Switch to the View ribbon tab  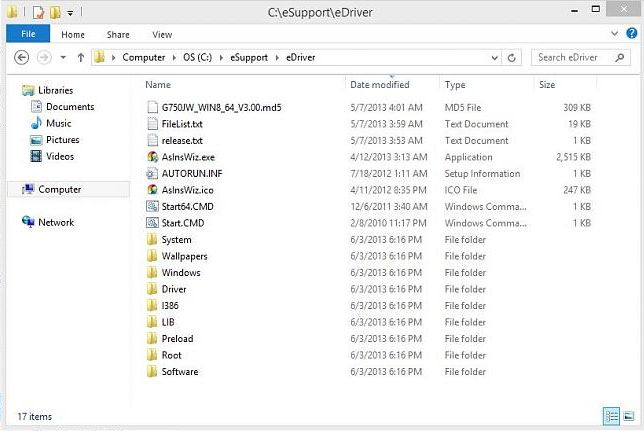pos(162,35)
